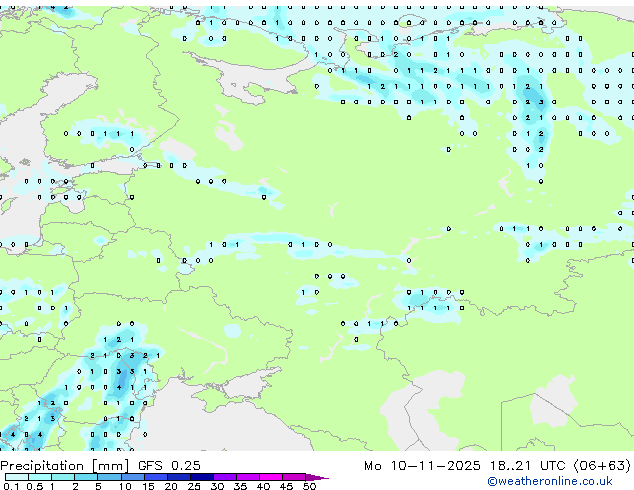Select the 20–25 mm dark blue legend swatch
This screenshot has height=490, width=634.
coord(178,477)
